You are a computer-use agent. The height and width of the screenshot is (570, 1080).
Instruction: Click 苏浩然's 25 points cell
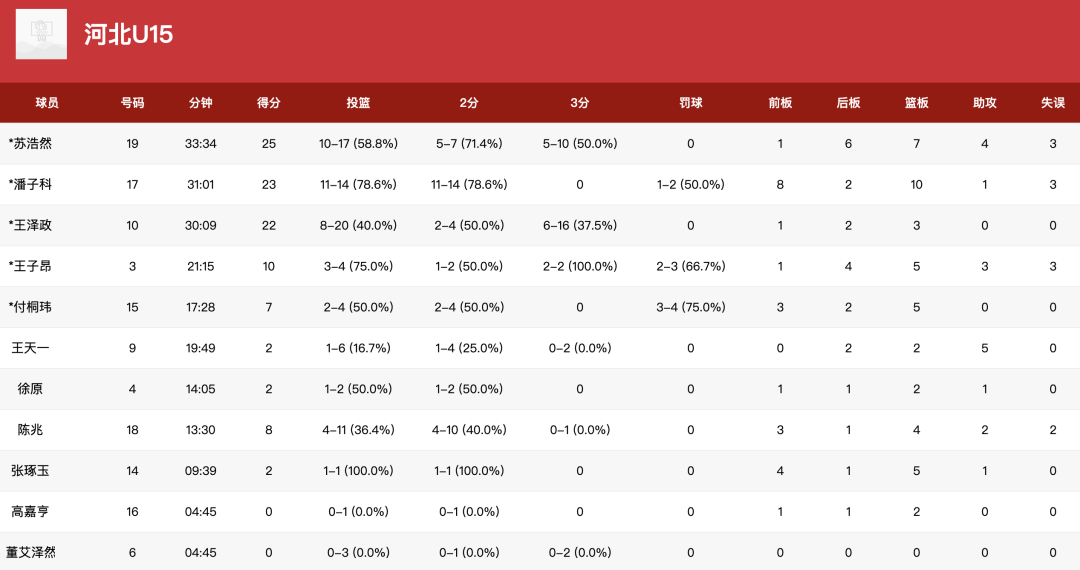(269, 144)
